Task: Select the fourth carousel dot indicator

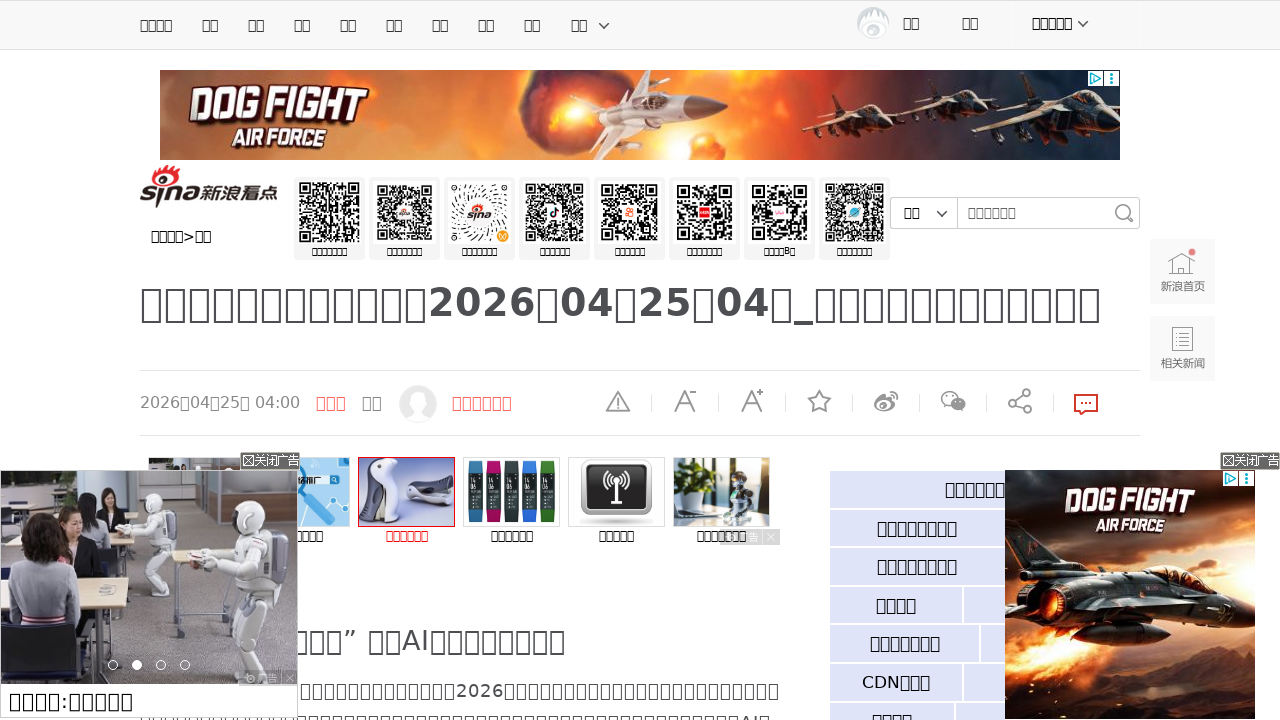Action: (185, 665)
